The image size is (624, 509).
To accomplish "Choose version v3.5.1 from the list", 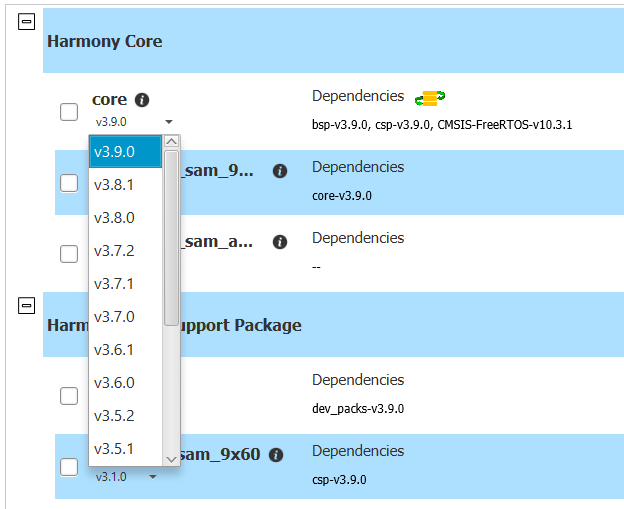I will 125,449.
